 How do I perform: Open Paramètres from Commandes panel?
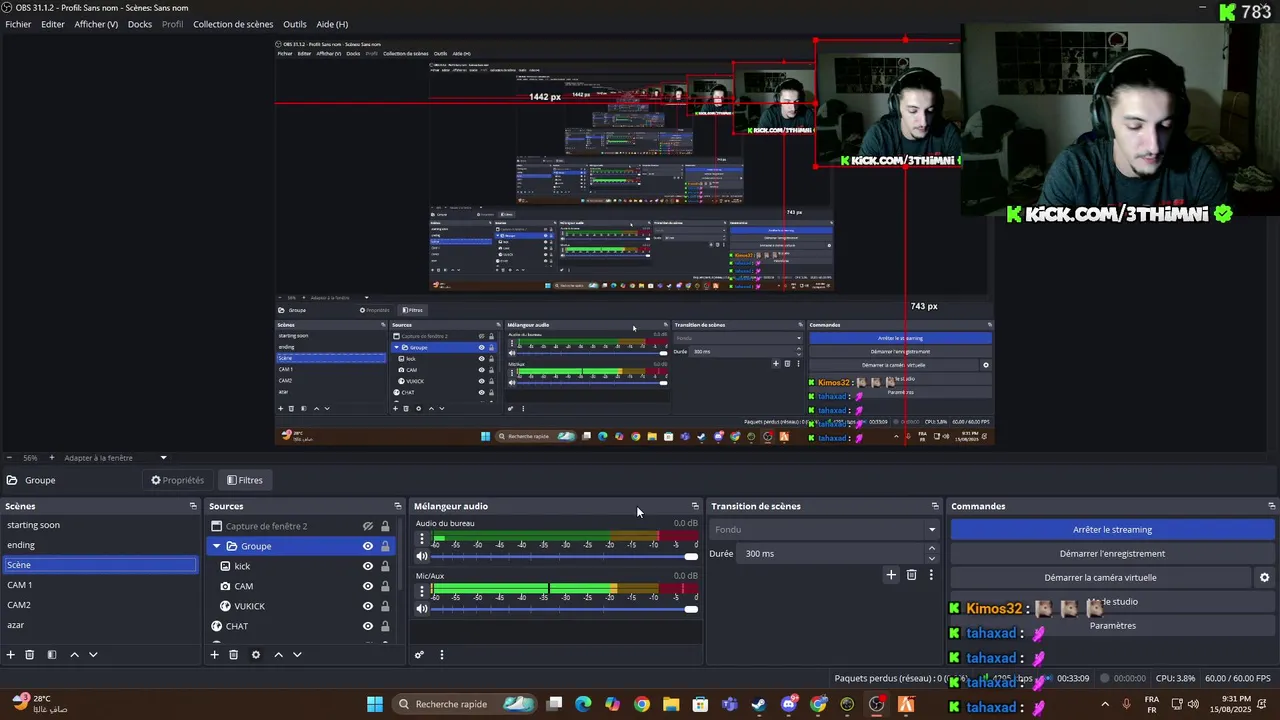[x=1112, y=625]
